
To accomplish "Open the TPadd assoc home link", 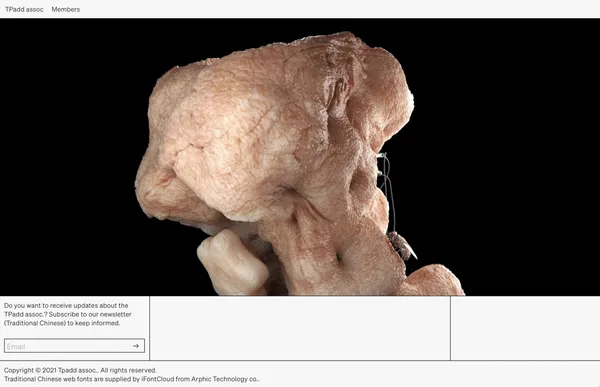I will pyautogui.click(x=24, y=10).
